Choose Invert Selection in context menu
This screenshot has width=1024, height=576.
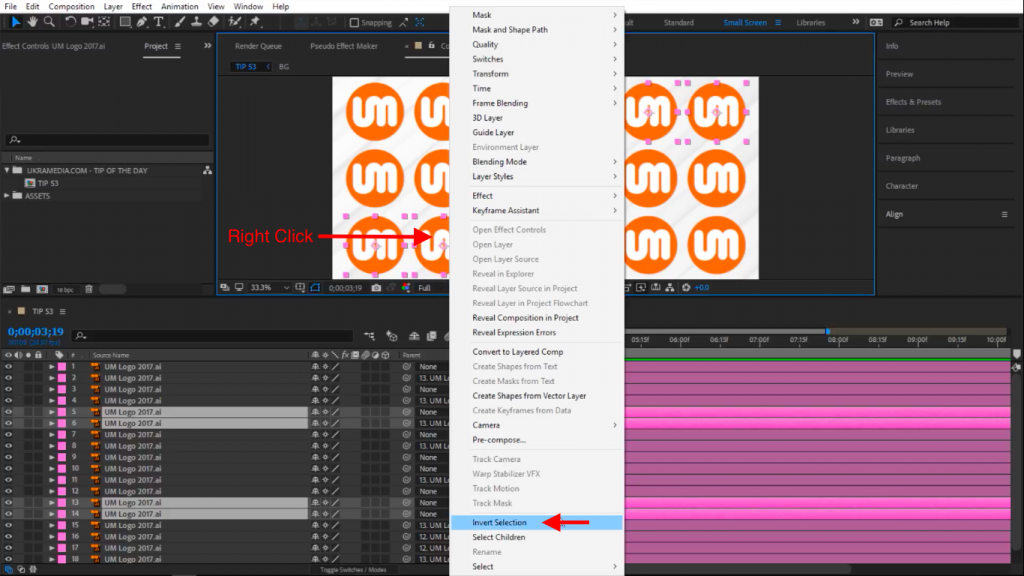point(536,522)
